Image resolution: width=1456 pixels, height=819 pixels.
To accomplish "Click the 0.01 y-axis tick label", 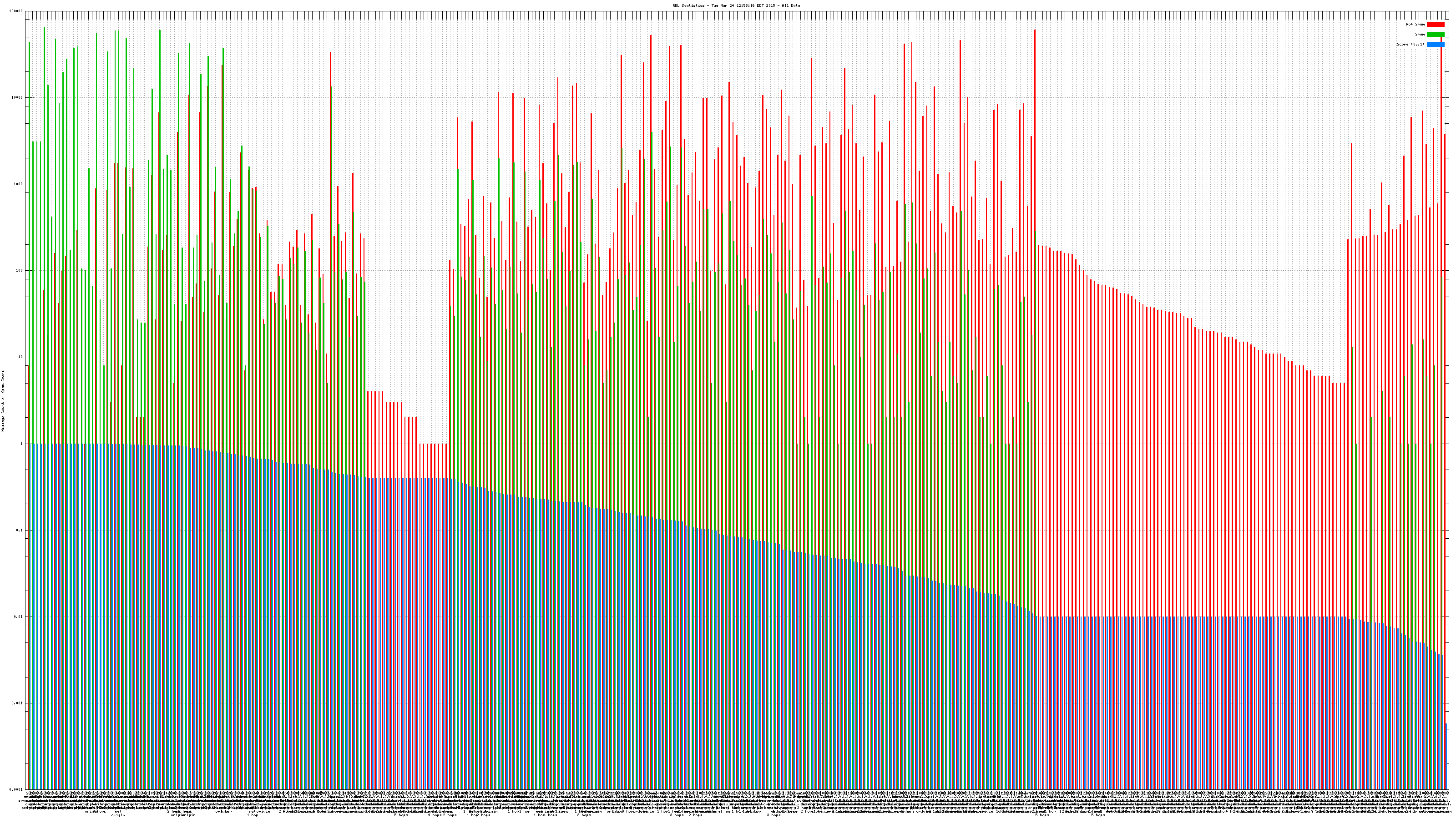I will click(x=19, y=617).
